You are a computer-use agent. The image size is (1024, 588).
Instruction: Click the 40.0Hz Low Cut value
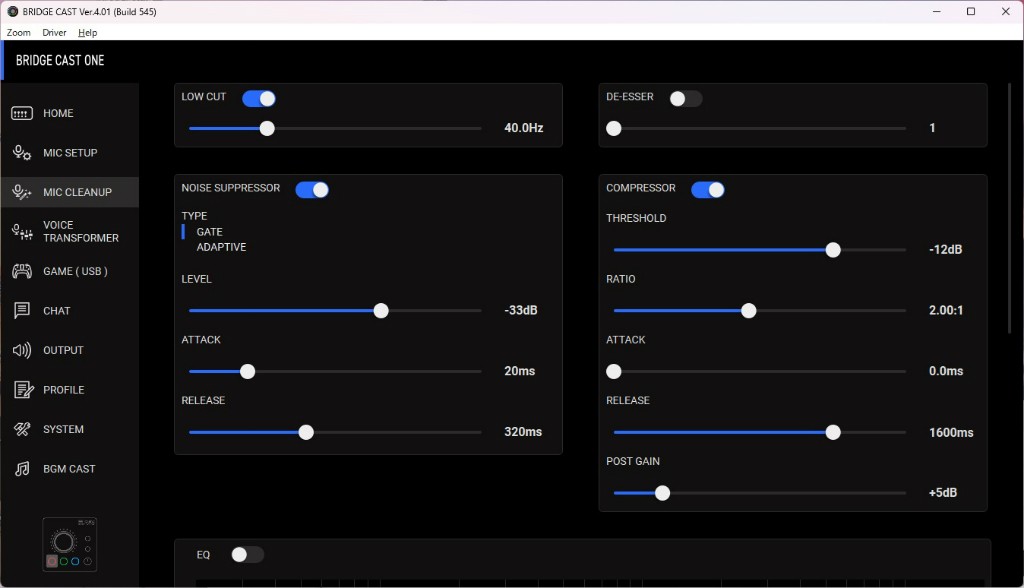(524, 128)
